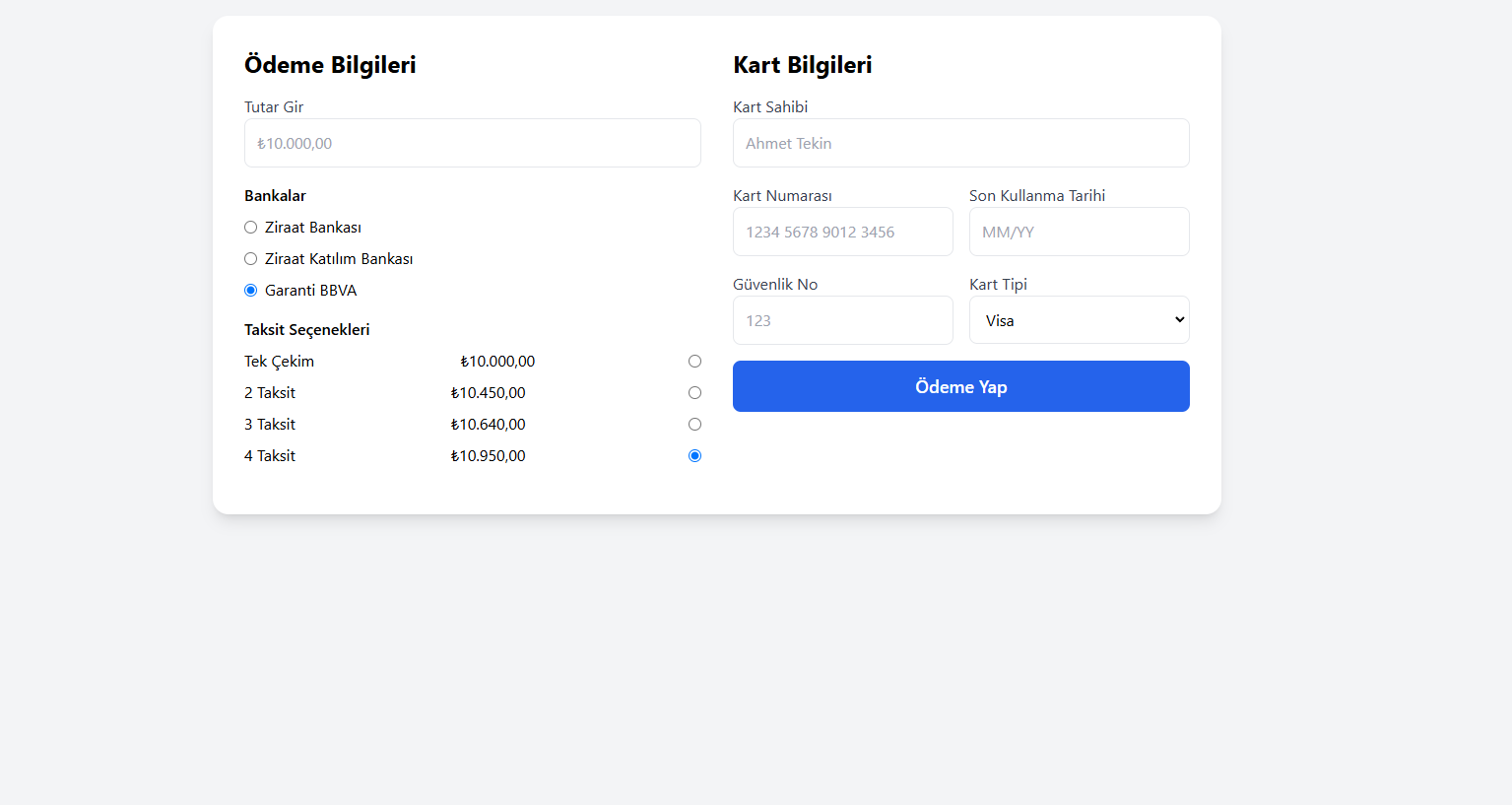This screenshot has width=1512, height=805.
Task: Open the Kart Tipi Visa dropdown
Action: tap(1079, 320)
